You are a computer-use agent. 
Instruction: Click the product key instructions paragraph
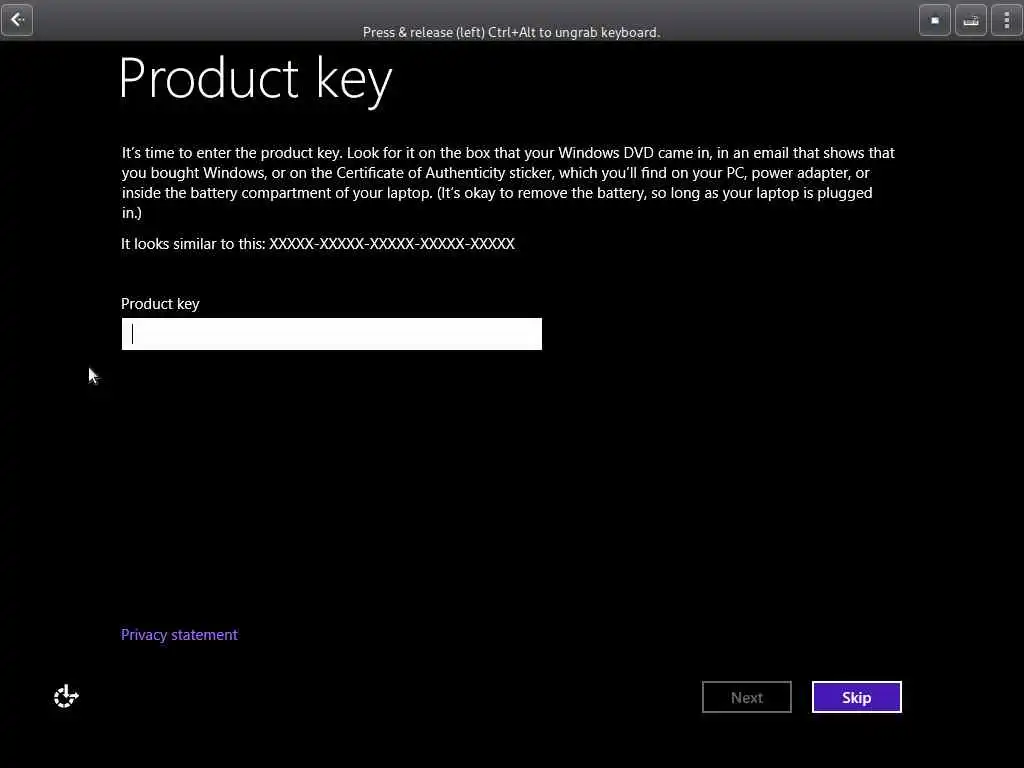pos(508,183)
